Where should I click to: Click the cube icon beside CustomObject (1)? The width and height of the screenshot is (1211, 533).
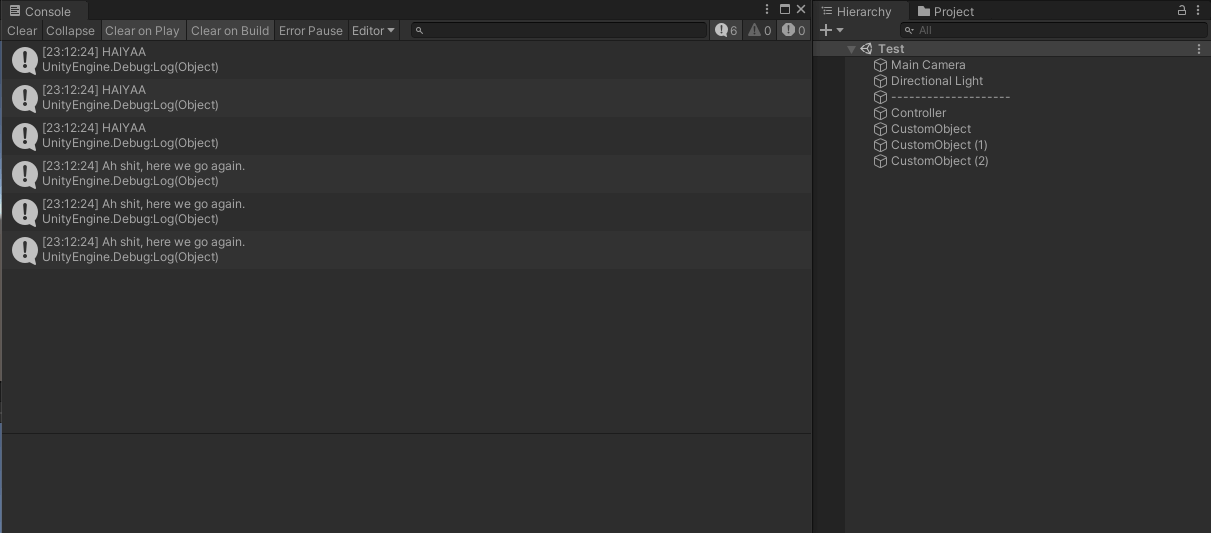click(x=881, y=145)
